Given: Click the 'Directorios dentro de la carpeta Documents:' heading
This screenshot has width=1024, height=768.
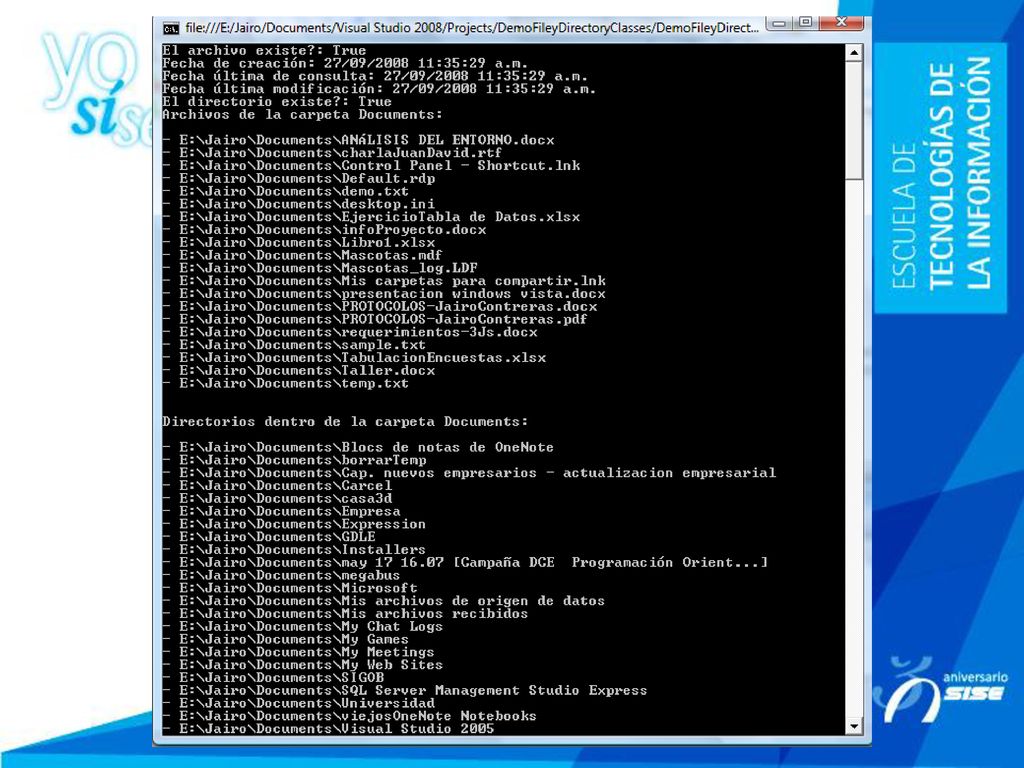Looking at the screenshot, I should [x=345, y=422].
